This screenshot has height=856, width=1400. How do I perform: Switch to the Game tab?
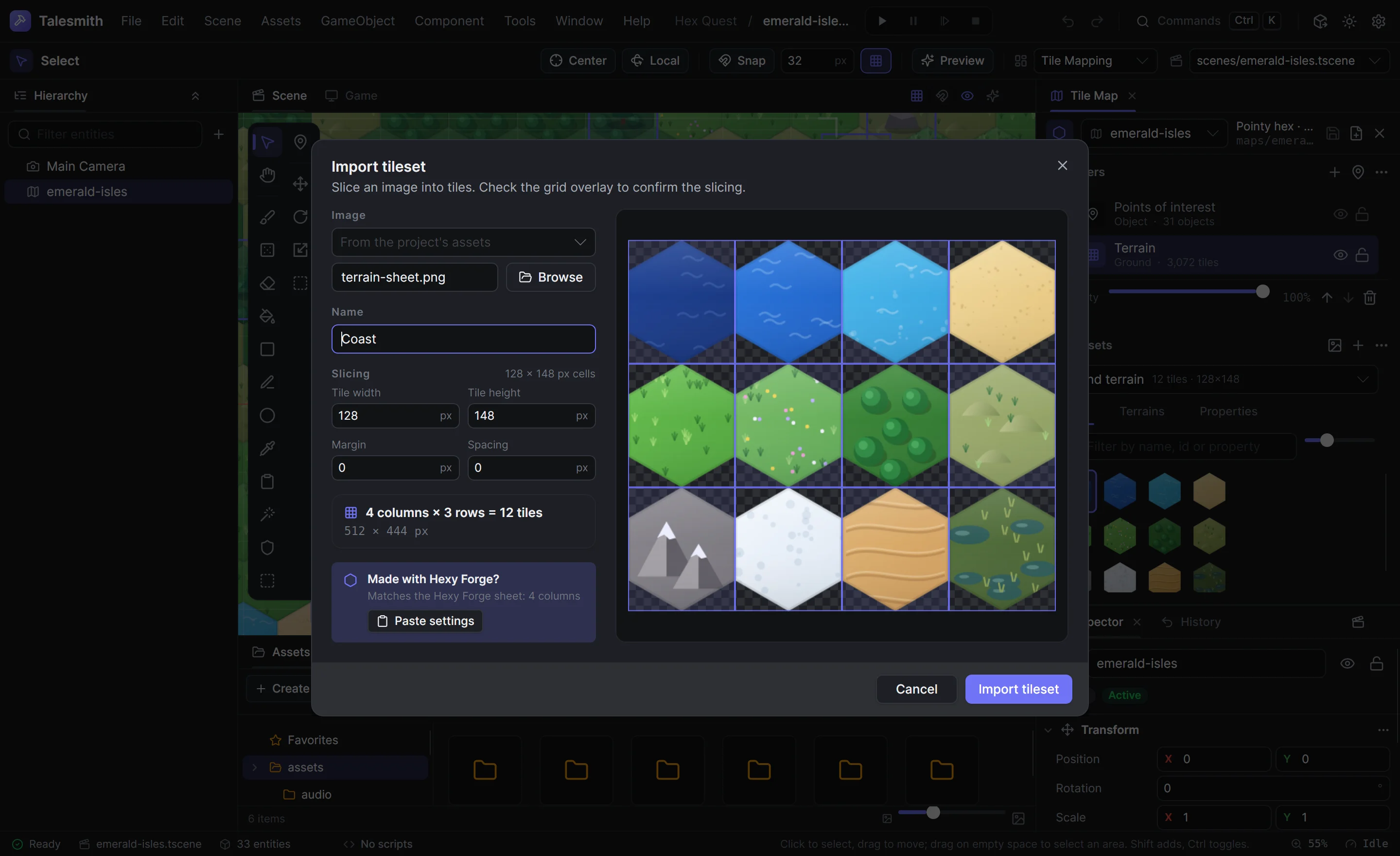(351, 95)
